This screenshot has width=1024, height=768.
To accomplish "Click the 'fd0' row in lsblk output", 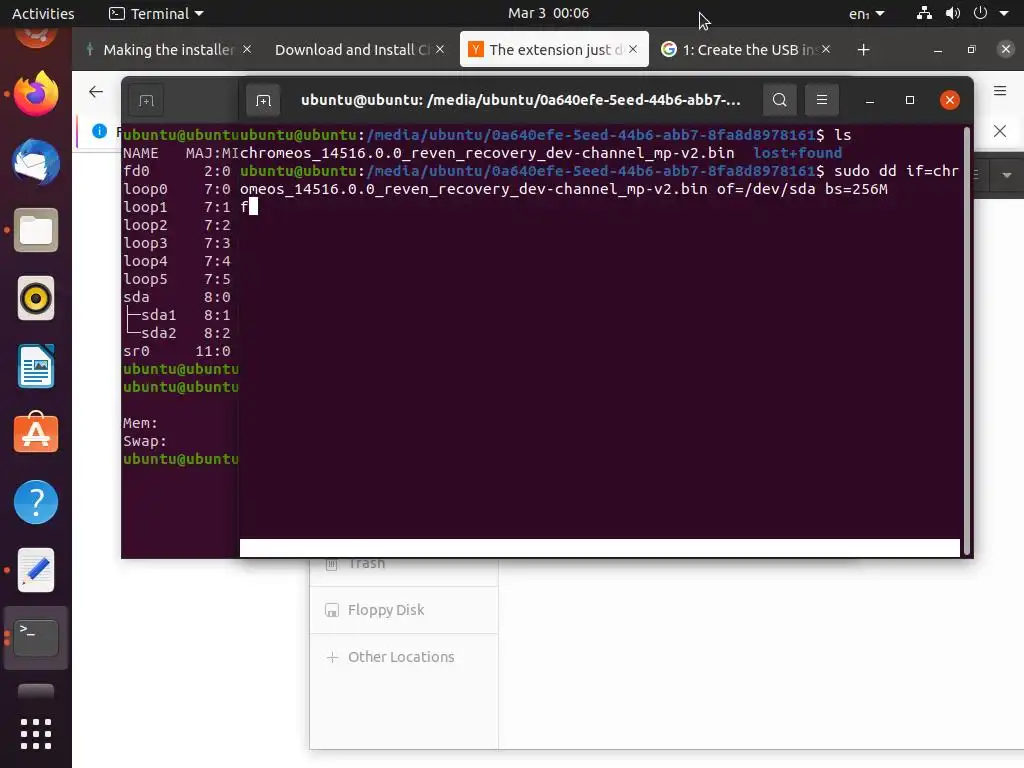I will pos(176,171).
